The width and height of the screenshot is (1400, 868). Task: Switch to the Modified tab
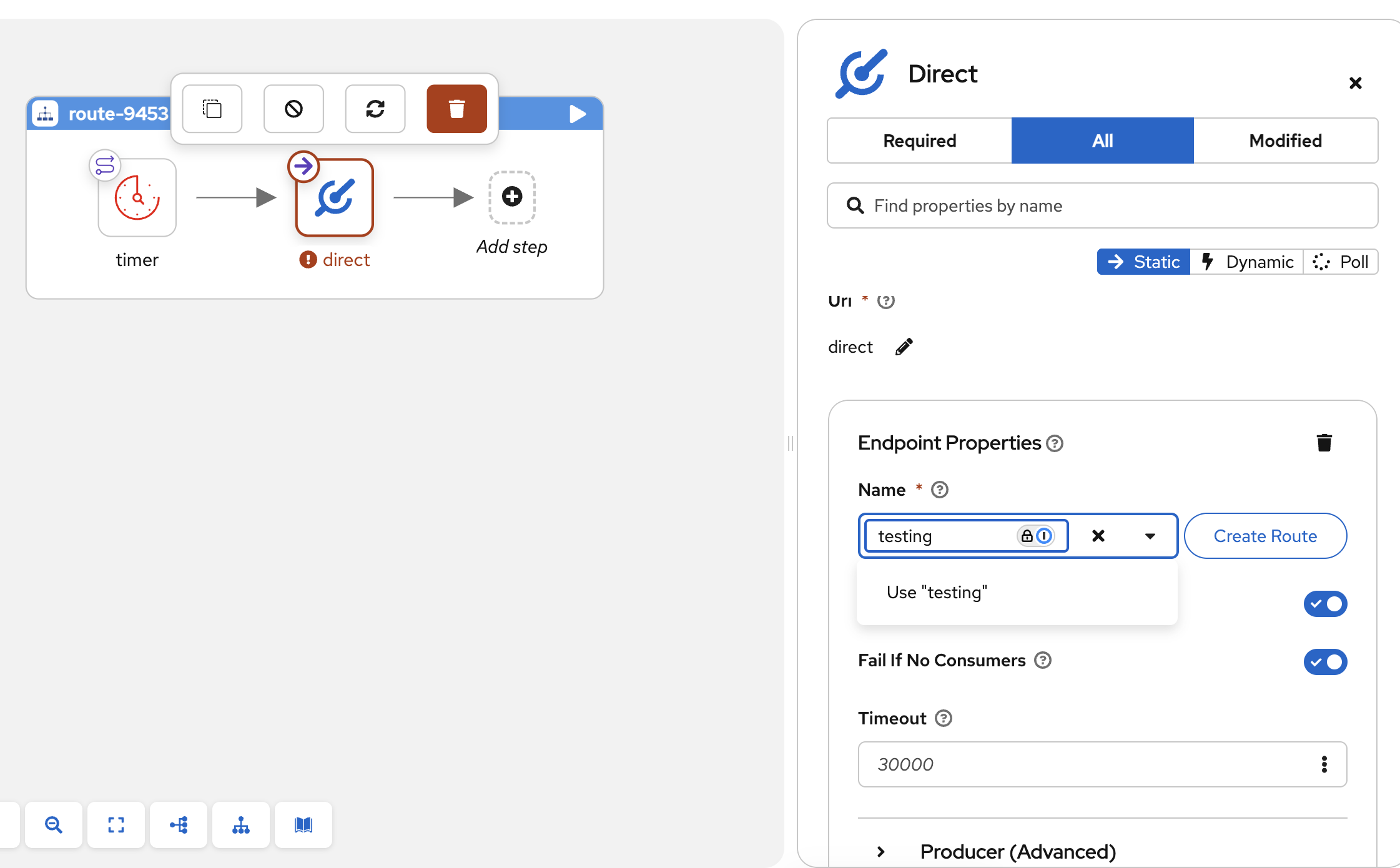(x=1285, y=141)
